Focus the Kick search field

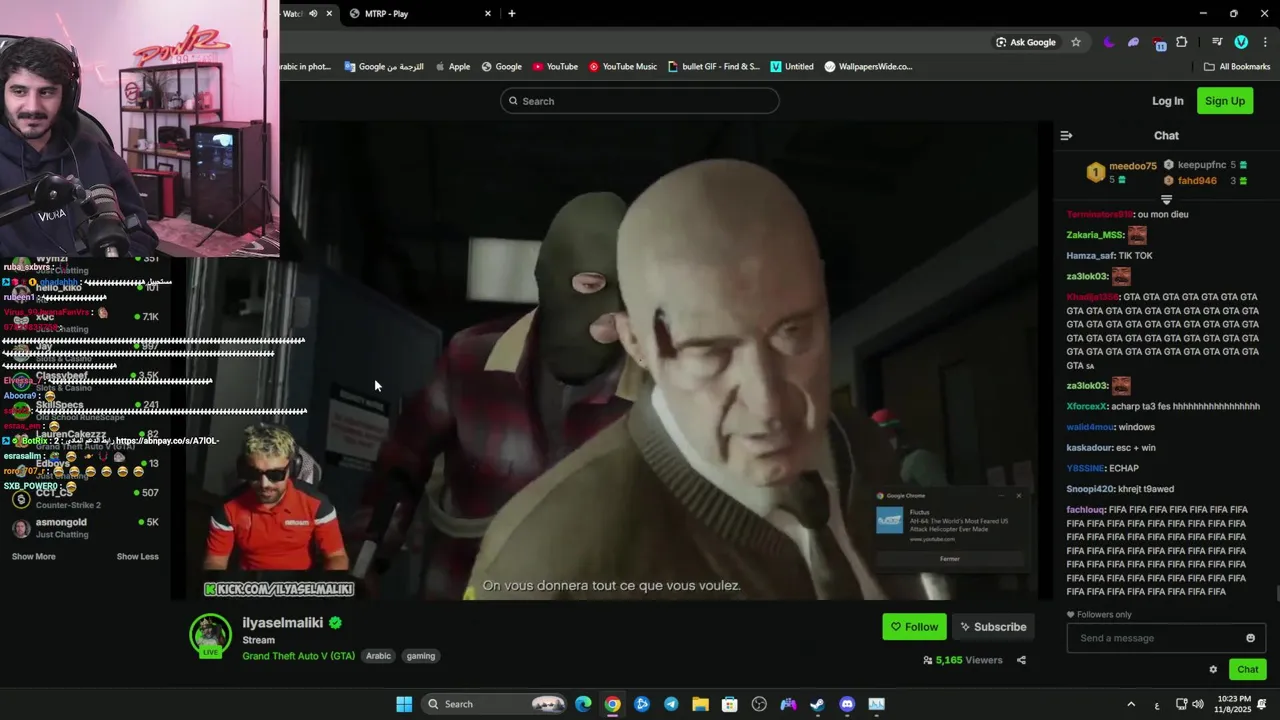(x=640, y=101)
